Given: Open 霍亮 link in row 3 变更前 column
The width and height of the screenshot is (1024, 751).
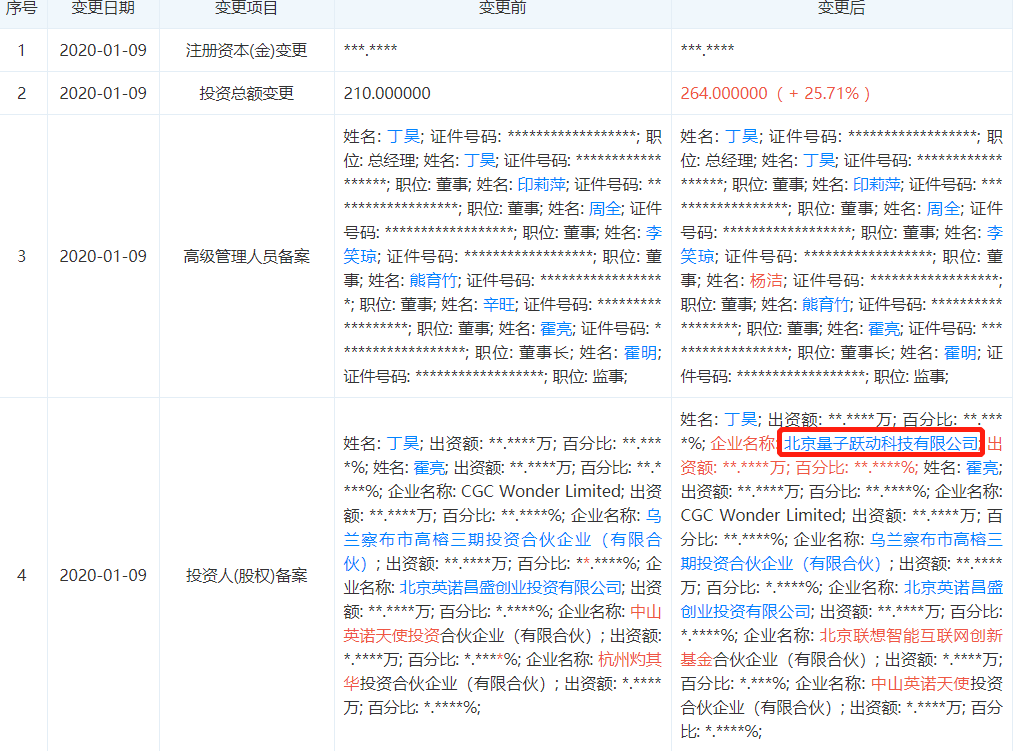Looking at the screenshot, I should pos(556,328).
